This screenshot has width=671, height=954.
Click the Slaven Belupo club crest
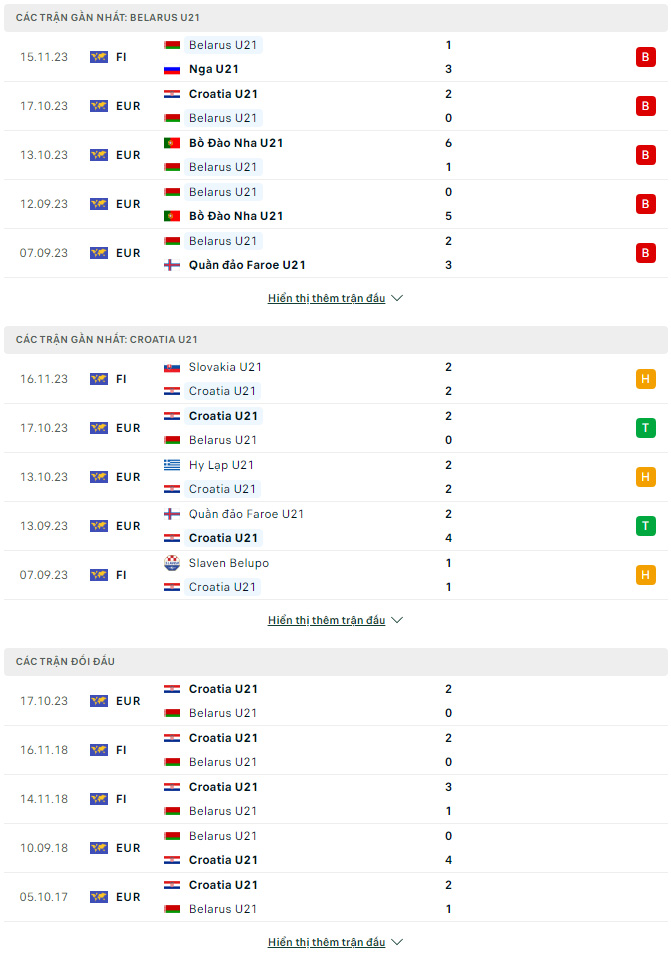point(172,563)
